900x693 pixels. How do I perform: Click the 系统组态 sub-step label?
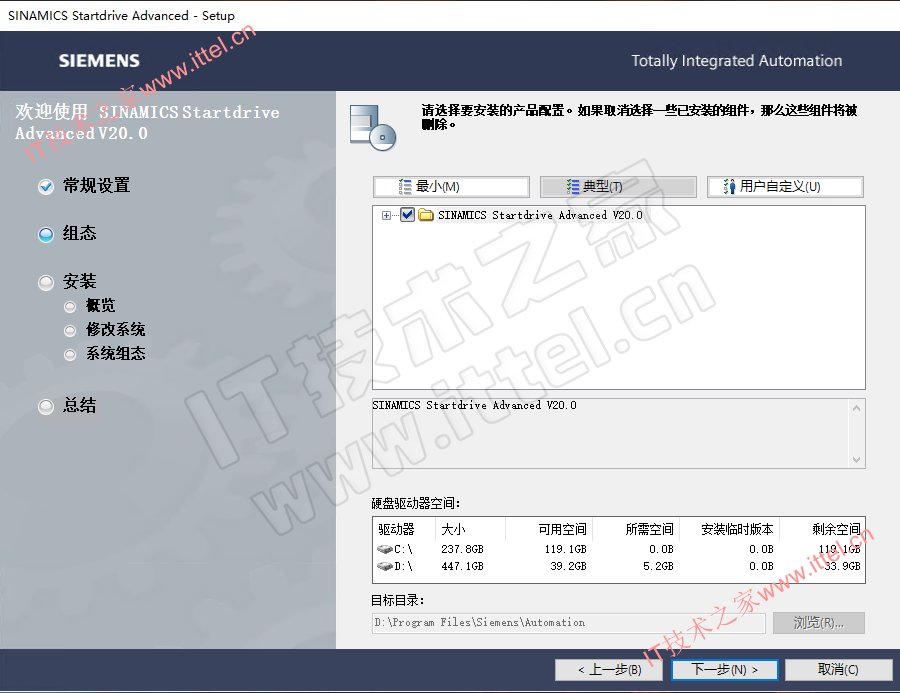(116, 354)
